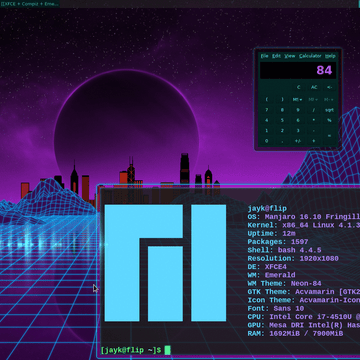Screen dimensions: 360x360
Task: Open the File menu in the calculator
Action: (x=264, y=56)
